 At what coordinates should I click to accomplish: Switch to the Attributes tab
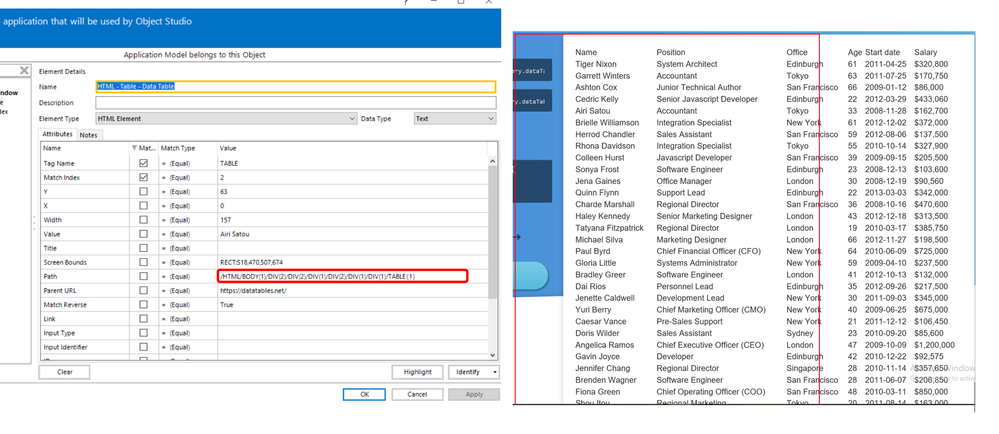tap(57, 134)
